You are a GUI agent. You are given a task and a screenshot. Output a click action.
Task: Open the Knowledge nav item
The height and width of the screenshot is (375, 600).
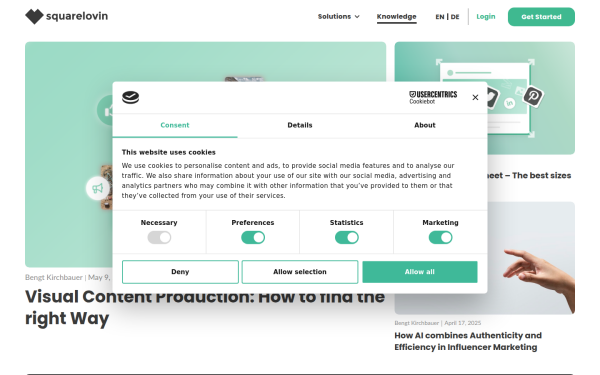click(396, 16)
